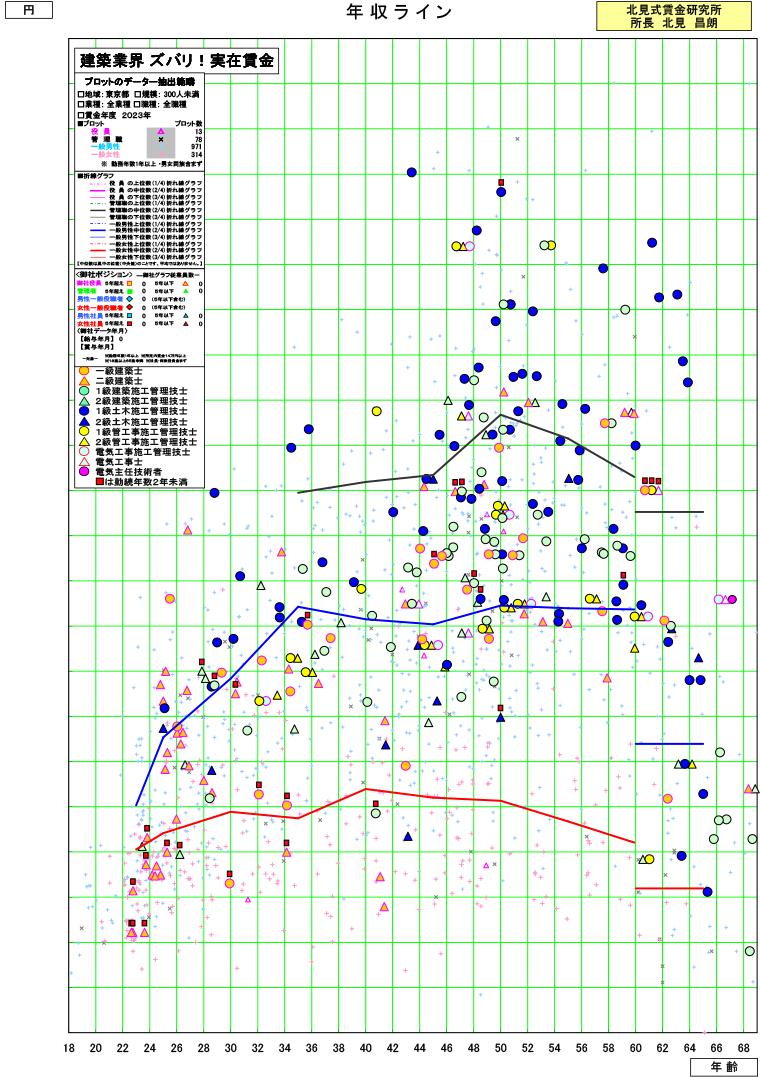Click the orange circle icon for 一級建築士
Viewport: 760px width, 1077px height.
[x=84, y=370]
